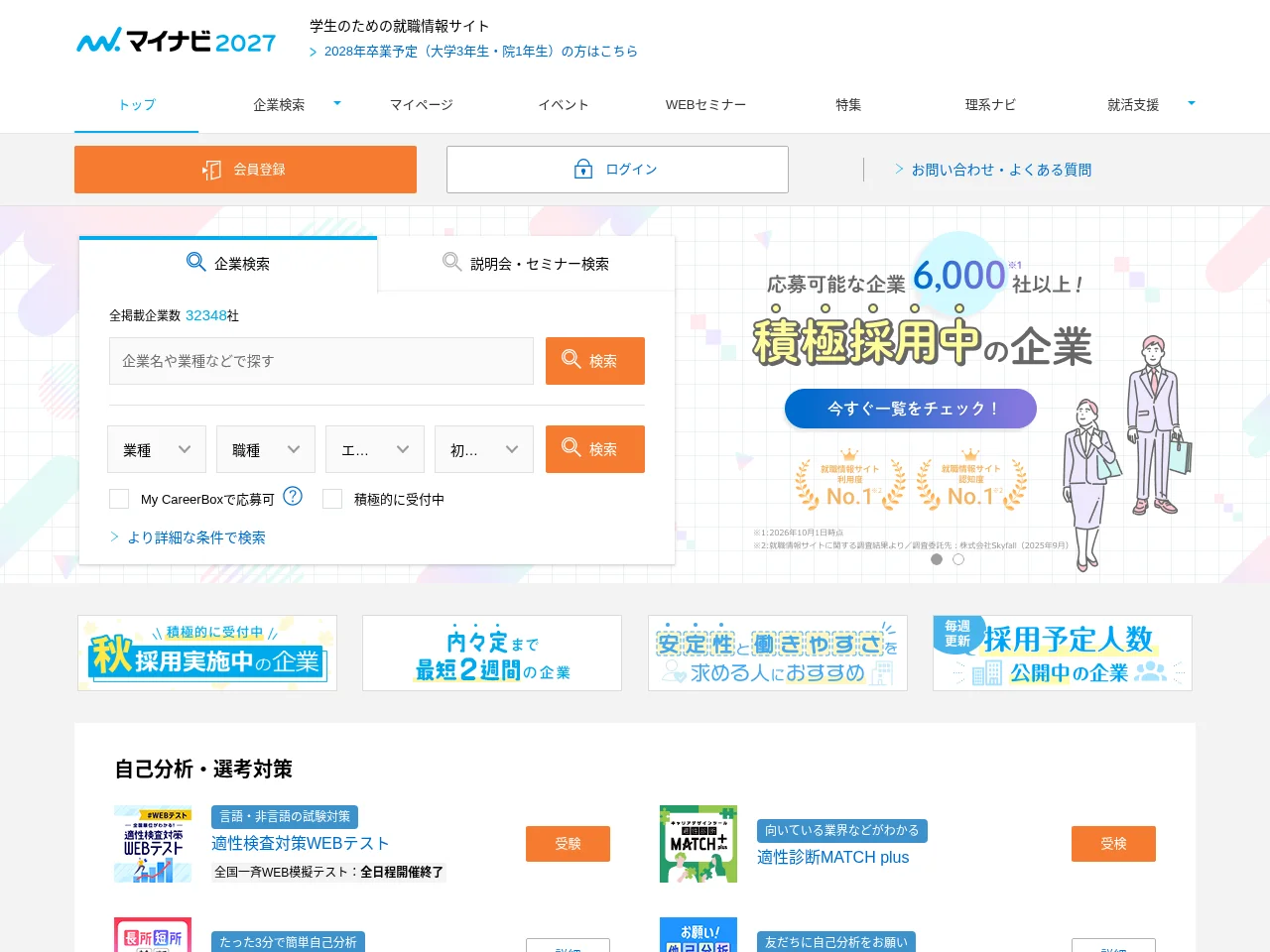The image size is (1270, 952).
Task: Click 検索 button beside the keyword field
Action: click(595, 361)
